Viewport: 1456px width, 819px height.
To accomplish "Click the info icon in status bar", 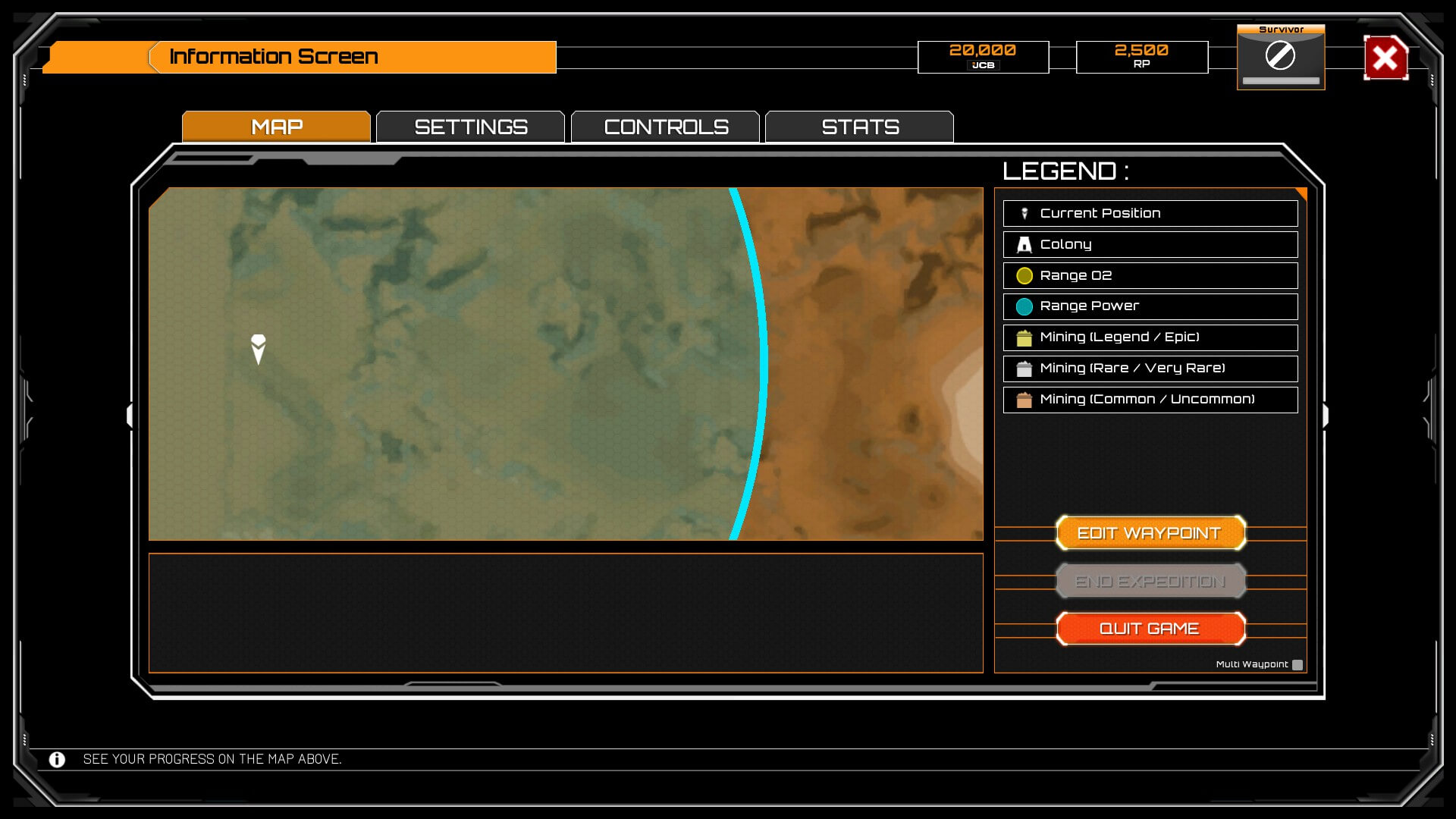I will pos(57,759).
